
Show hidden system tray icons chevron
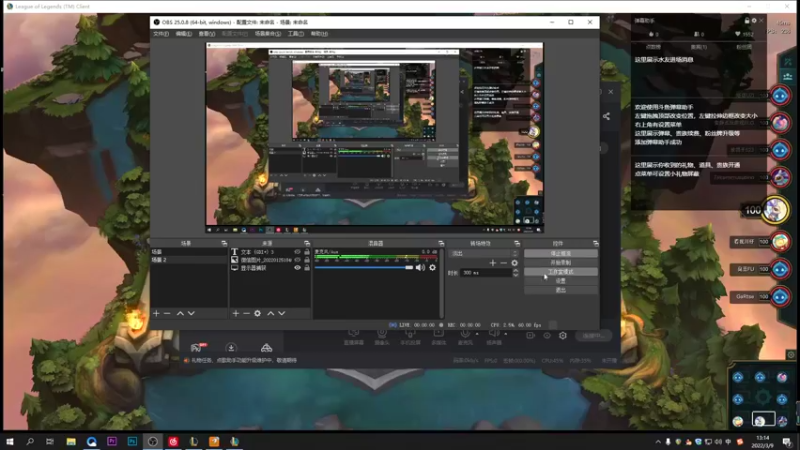point(658,441)
